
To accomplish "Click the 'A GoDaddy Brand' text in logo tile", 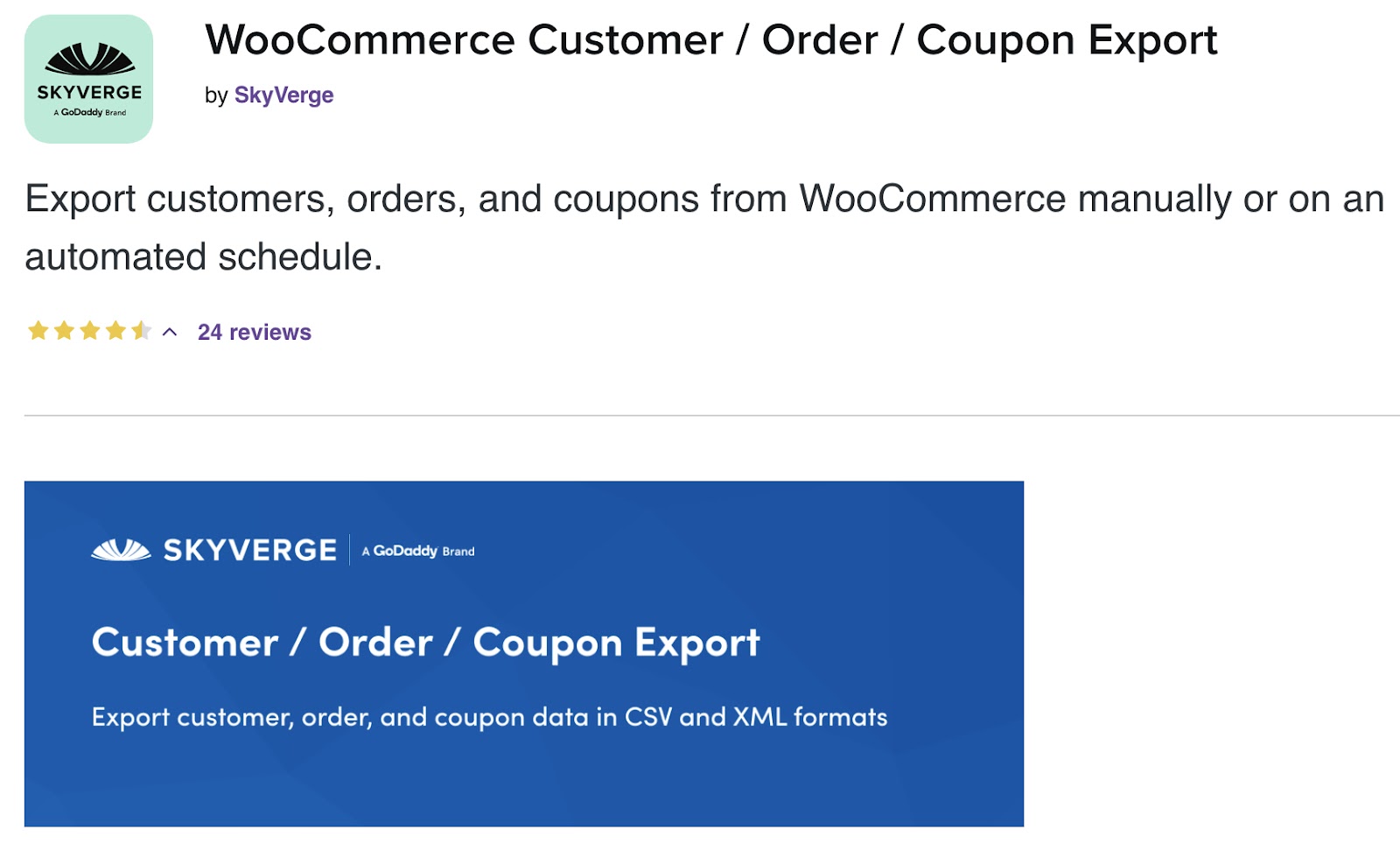I will coord(89,112).
